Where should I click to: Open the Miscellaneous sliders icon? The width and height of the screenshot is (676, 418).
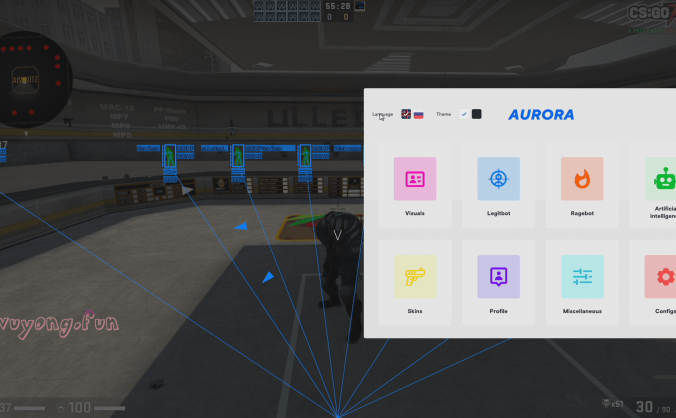click(582, 277)
